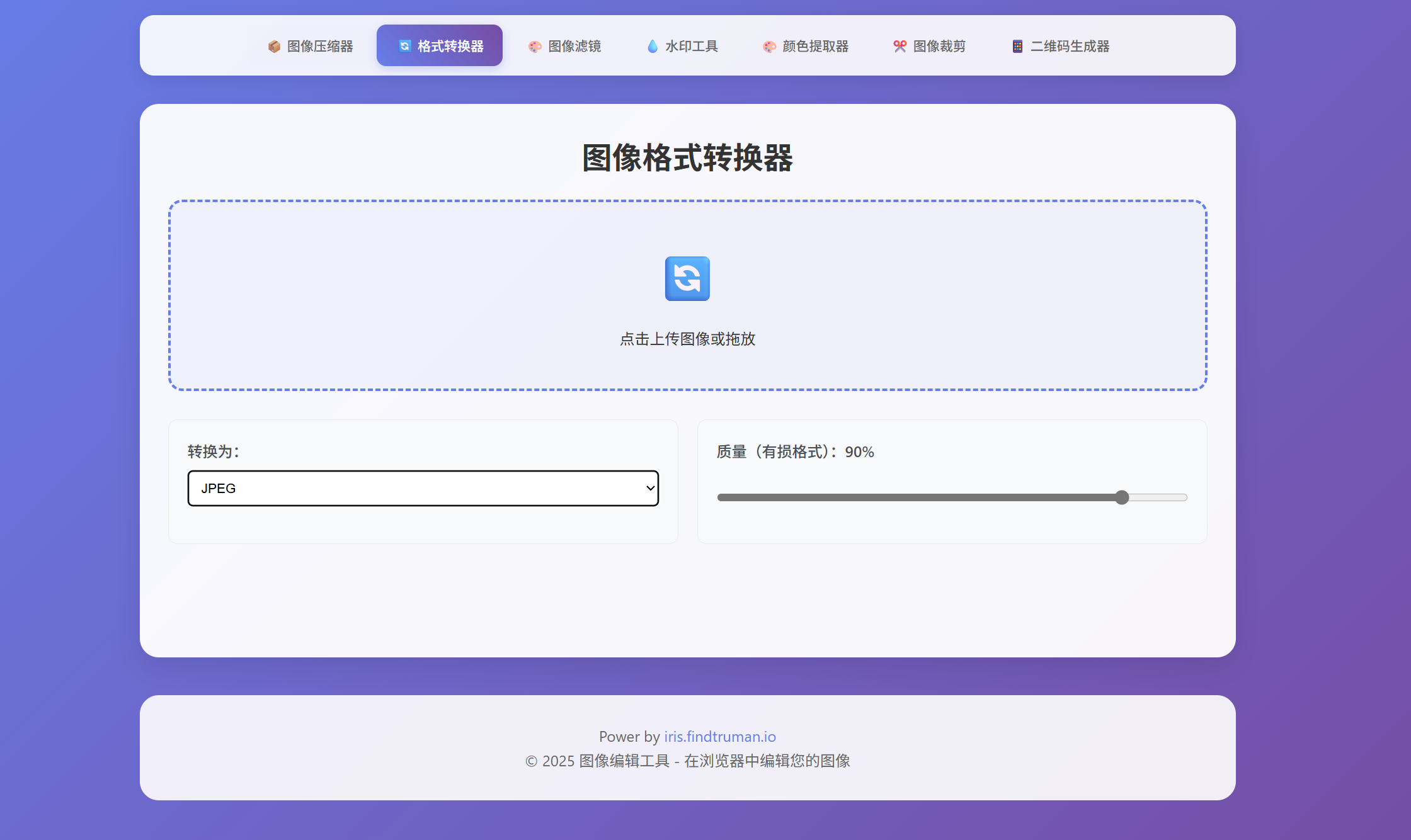Image resolution: width=1411 pixels, height=840 pixels.
Task: Click the large blue convert icon in upload area
Action: (x=687, y=278)
